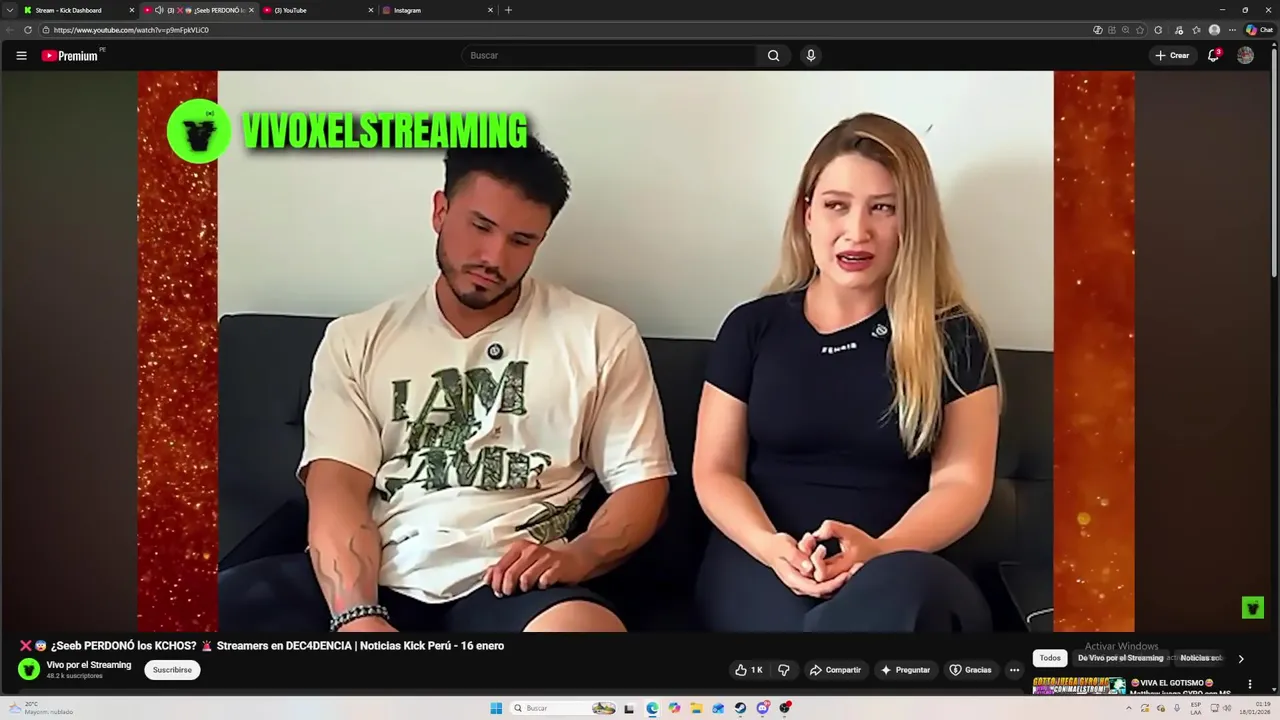The width and height of the screenshot is (1280, 720).
Task: Open more actions ellipsis under video
Action: (x=1014, y=670)
